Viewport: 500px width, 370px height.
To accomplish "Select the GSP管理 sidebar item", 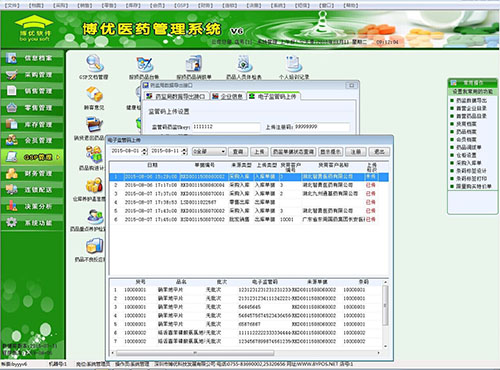I will [32, 157].
